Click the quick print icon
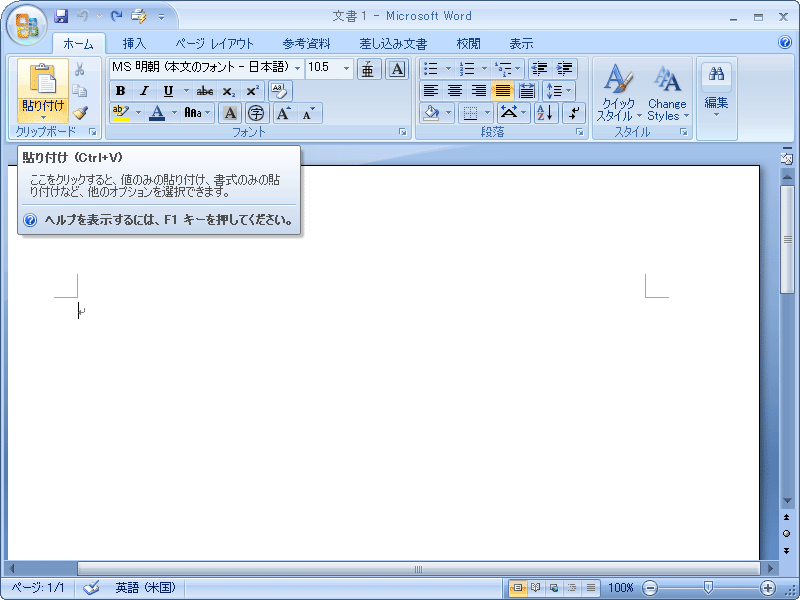Screen dimensions: 800x600 pyautogui.click(x=139, y=16)
